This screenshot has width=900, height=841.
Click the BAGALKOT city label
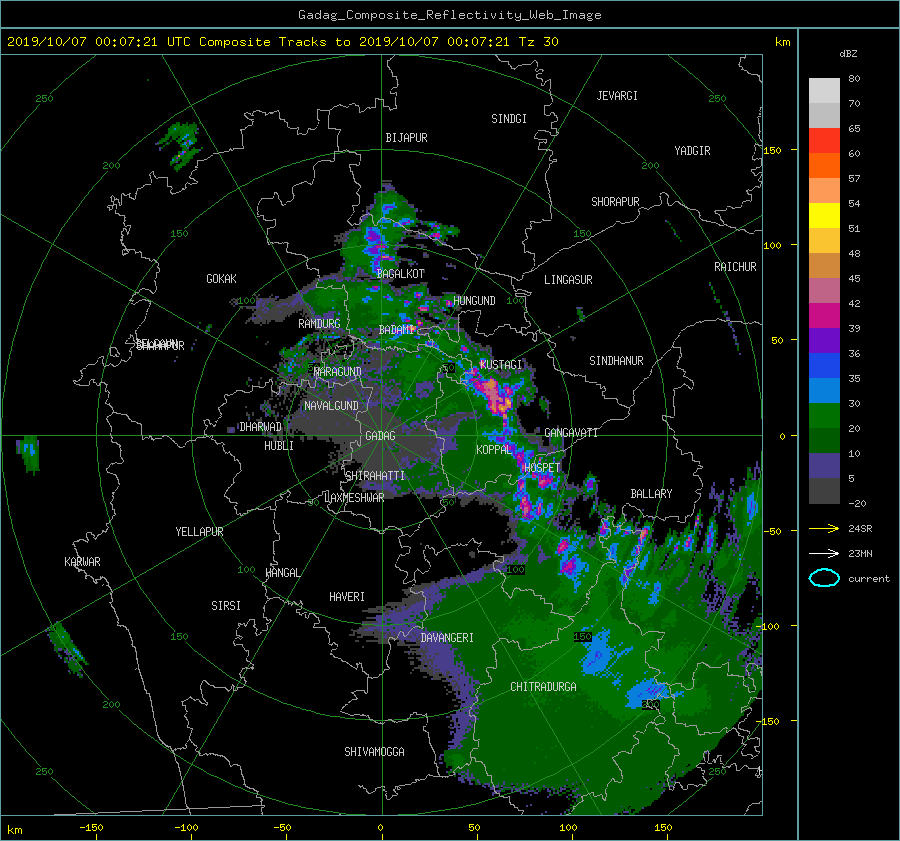400,274
